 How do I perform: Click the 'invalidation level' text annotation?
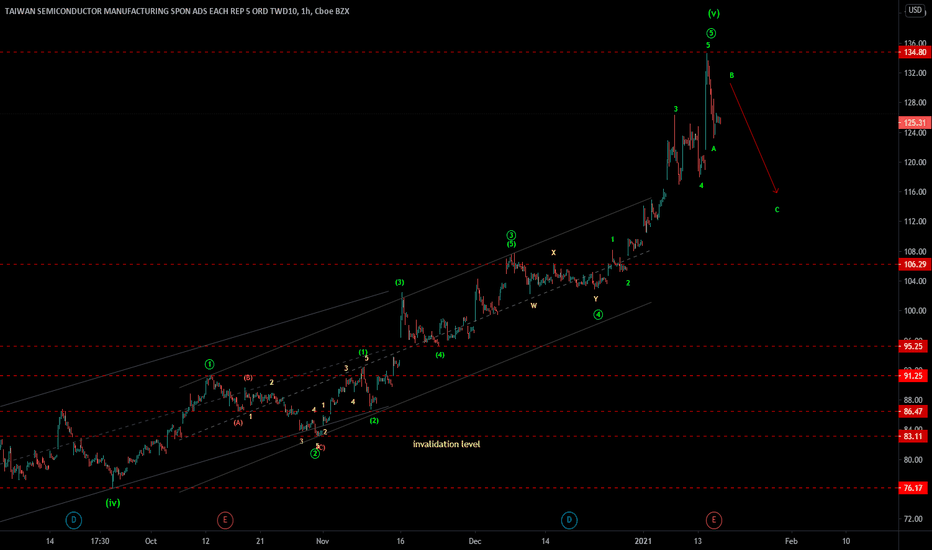coord(446,444)
